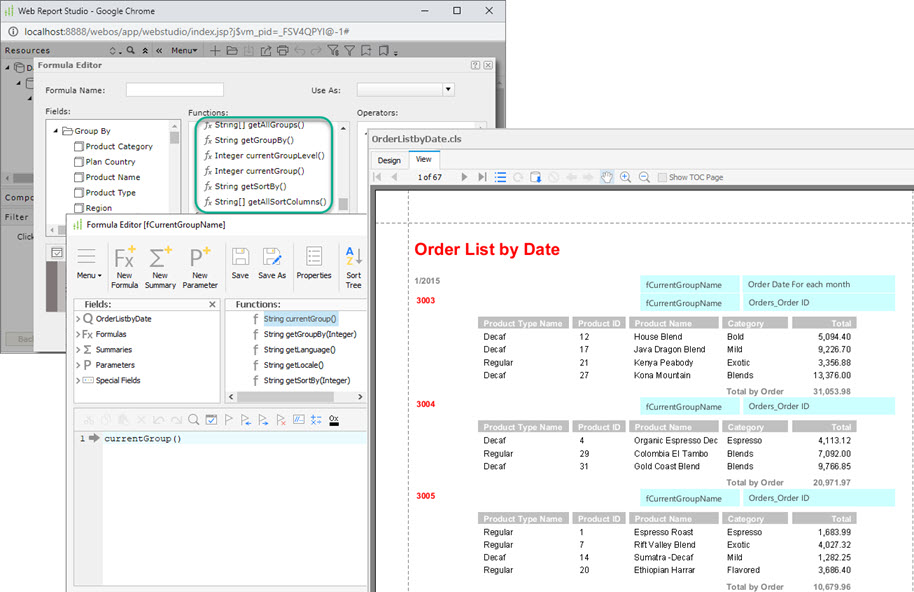This screenshot has width=914, height=592.
Task: Expand the Special Fields node
Action: (x=78, y=380)
